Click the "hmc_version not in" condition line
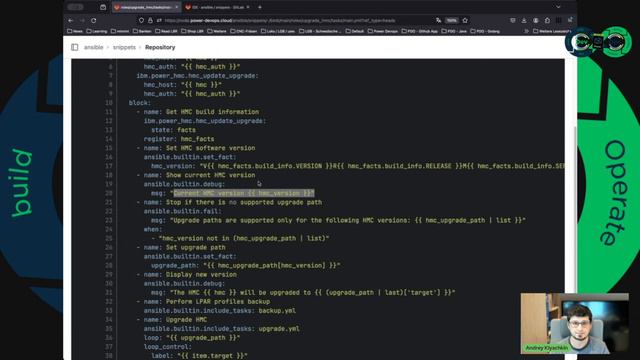 click(x=244, y=238)
